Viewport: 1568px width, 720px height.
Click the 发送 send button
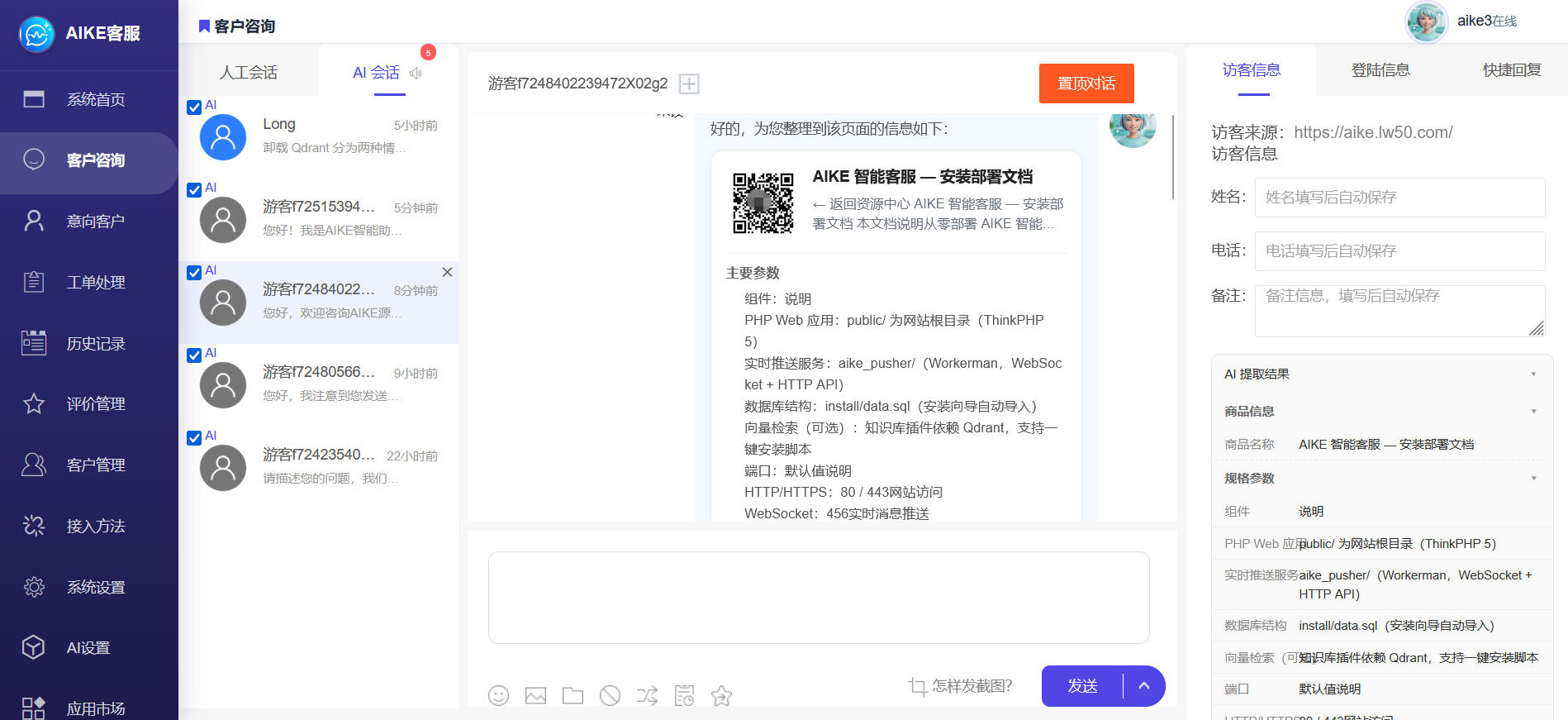point(1082,686)
